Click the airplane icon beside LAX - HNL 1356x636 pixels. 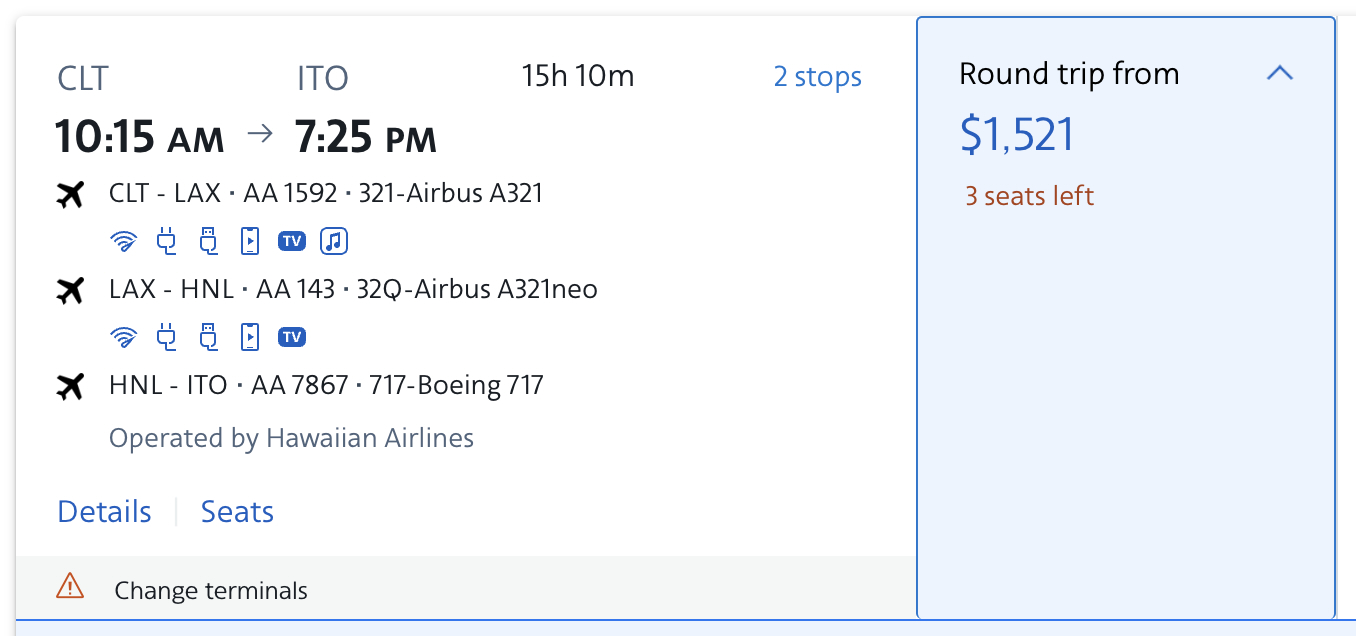pyautogui.click(x=70, y=290)
